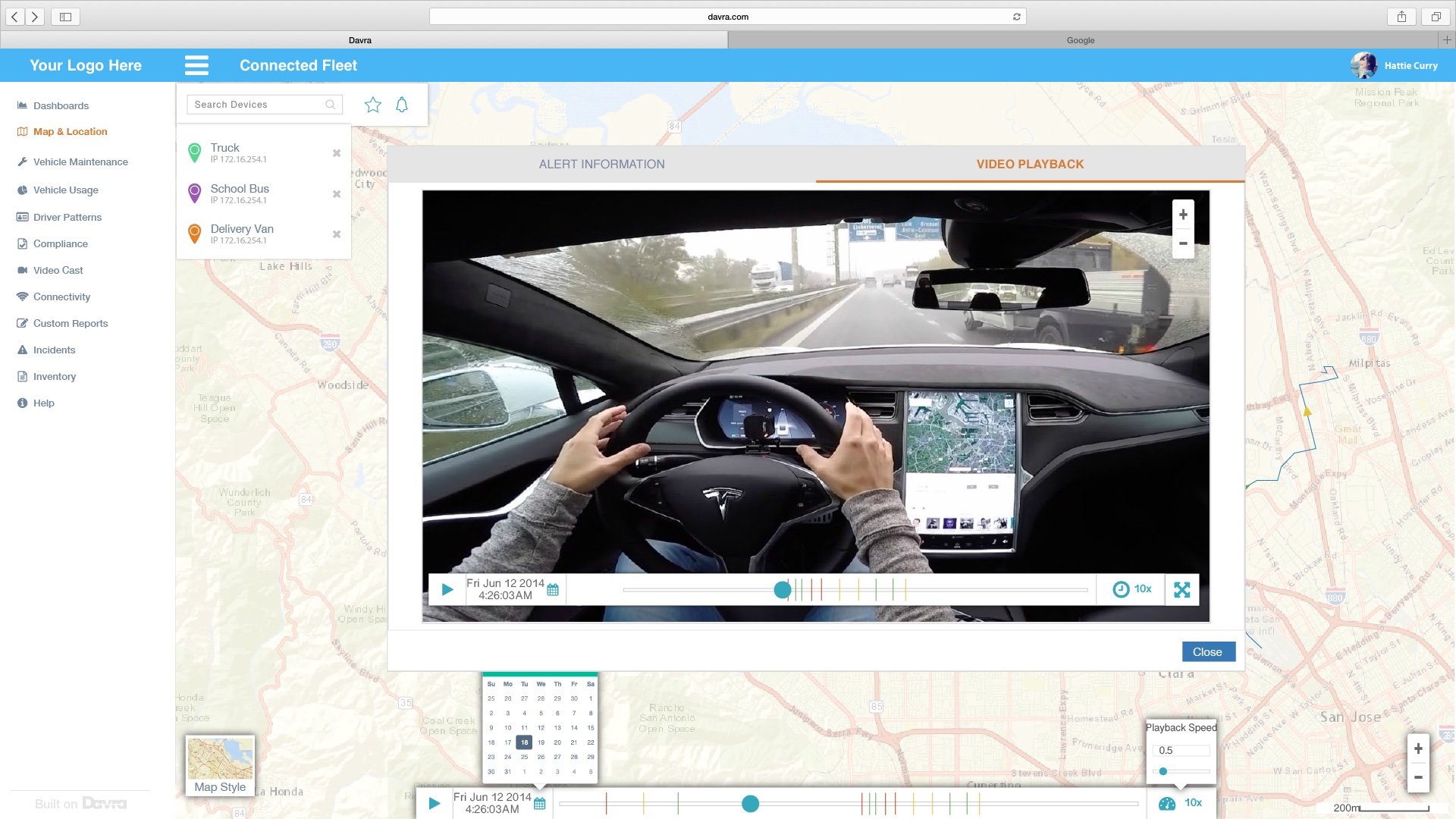Click the browser share button
1456x819 pixels.
click(x=1401, y=16)
